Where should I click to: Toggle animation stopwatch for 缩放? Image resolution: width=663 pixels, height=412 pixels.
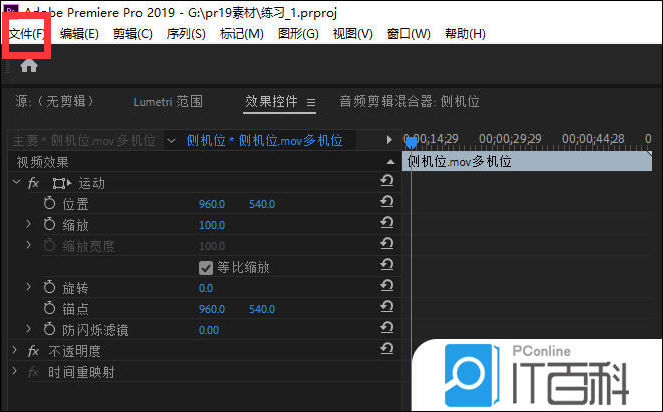50,225
